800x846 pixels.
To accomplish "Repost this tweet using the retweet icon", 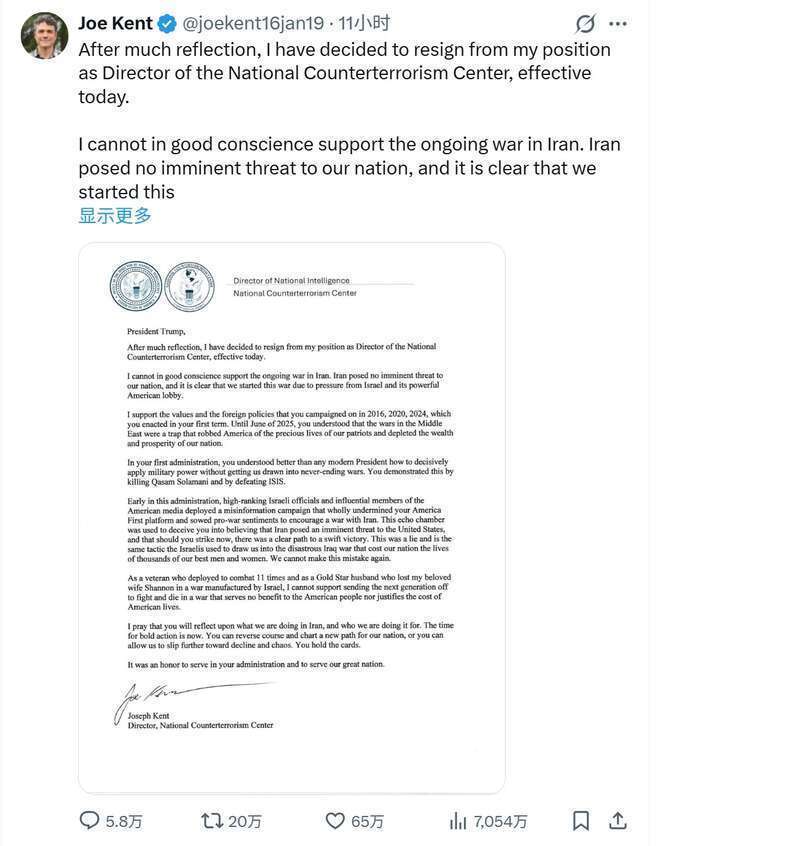I will pos(212,821).
